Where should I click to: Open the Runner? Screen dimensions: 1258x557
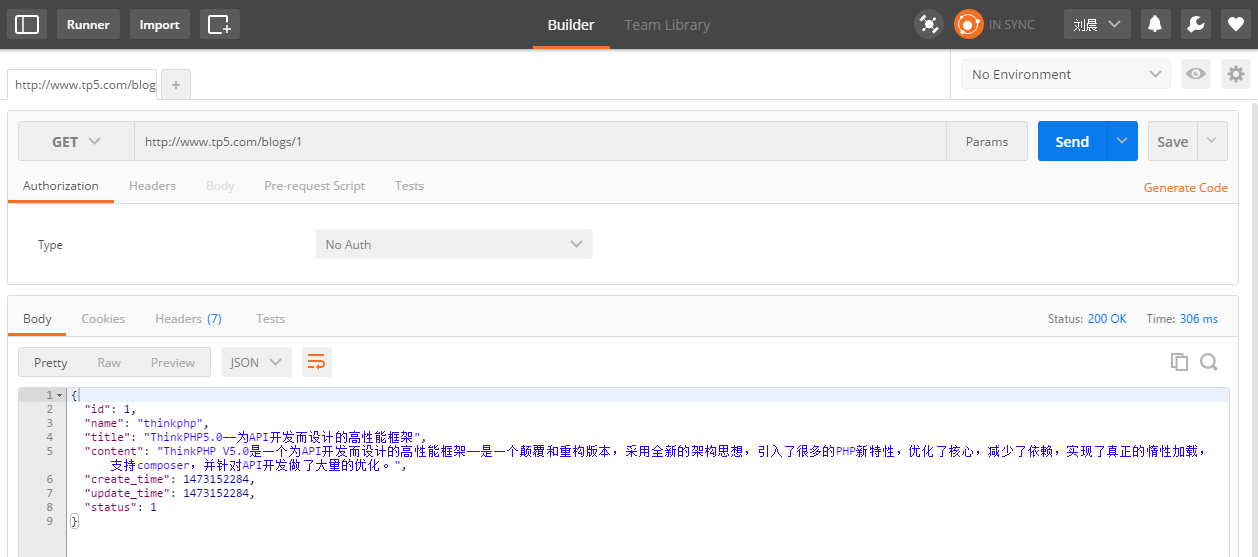(88, 25)
